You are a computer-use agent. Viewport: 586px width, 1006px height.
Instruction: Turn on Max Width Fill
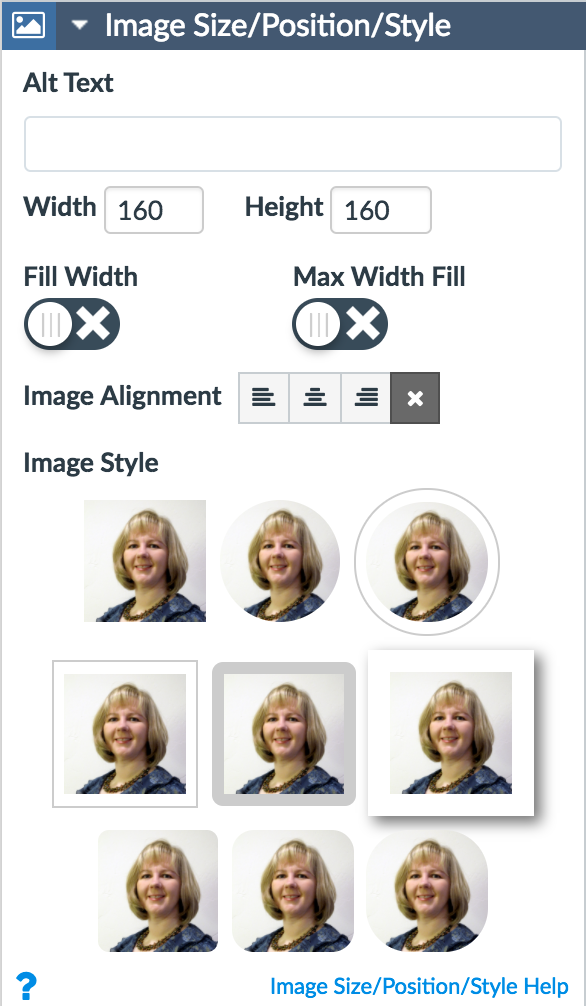pos(339,324)
